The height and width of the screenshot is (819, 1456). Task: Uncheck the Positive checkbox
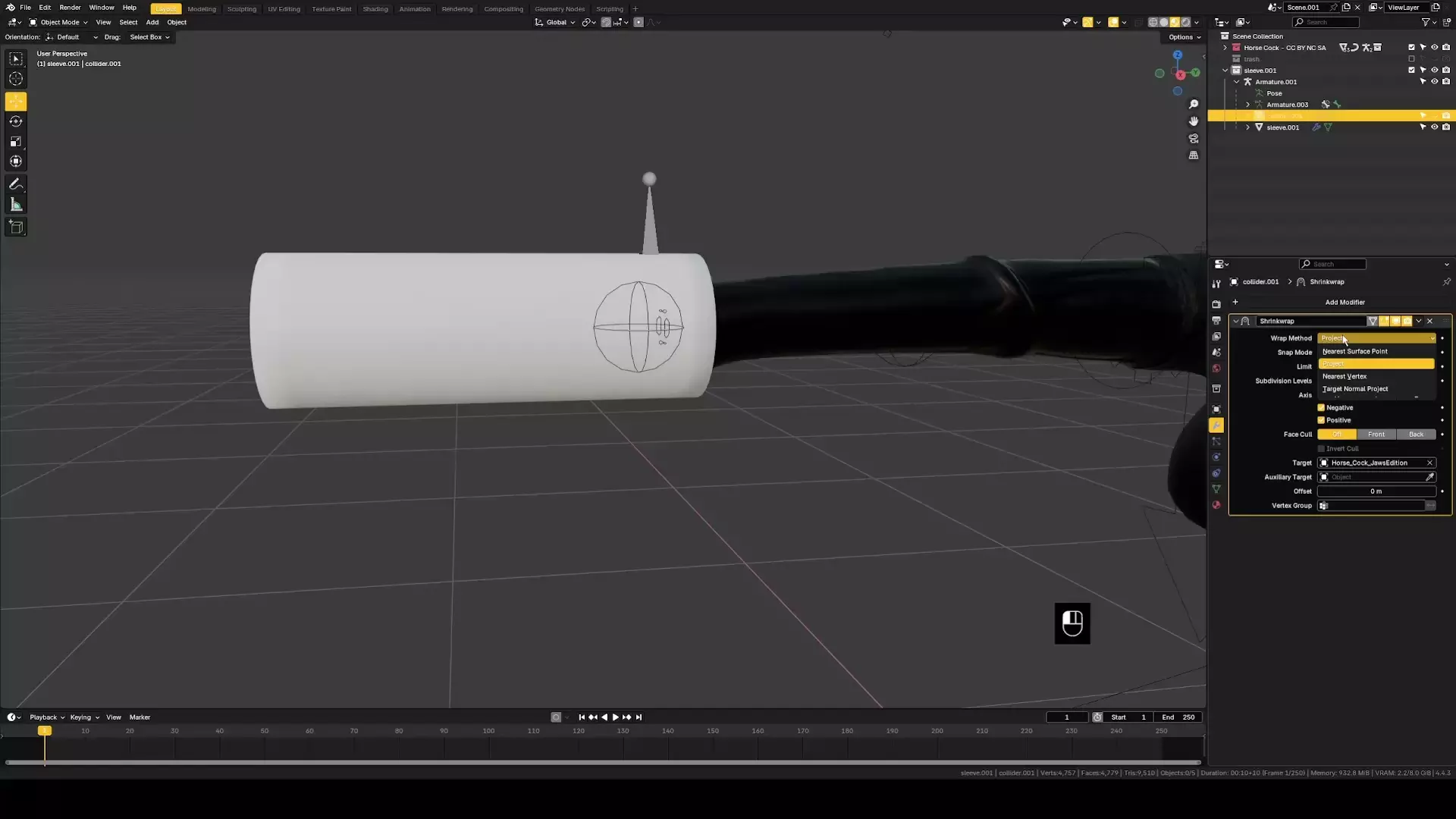pyautogui.click(x=1321, y=420)
